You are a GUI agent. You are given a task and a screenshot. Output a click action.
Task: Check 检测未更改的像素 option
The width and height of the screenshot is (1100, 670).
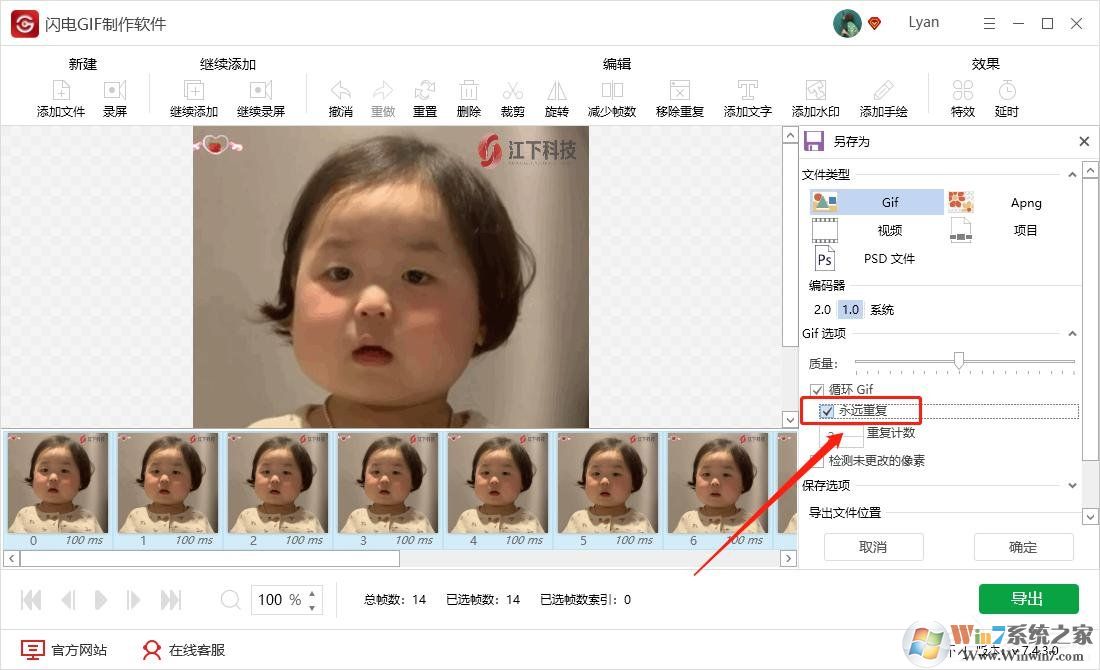[817, 460]
